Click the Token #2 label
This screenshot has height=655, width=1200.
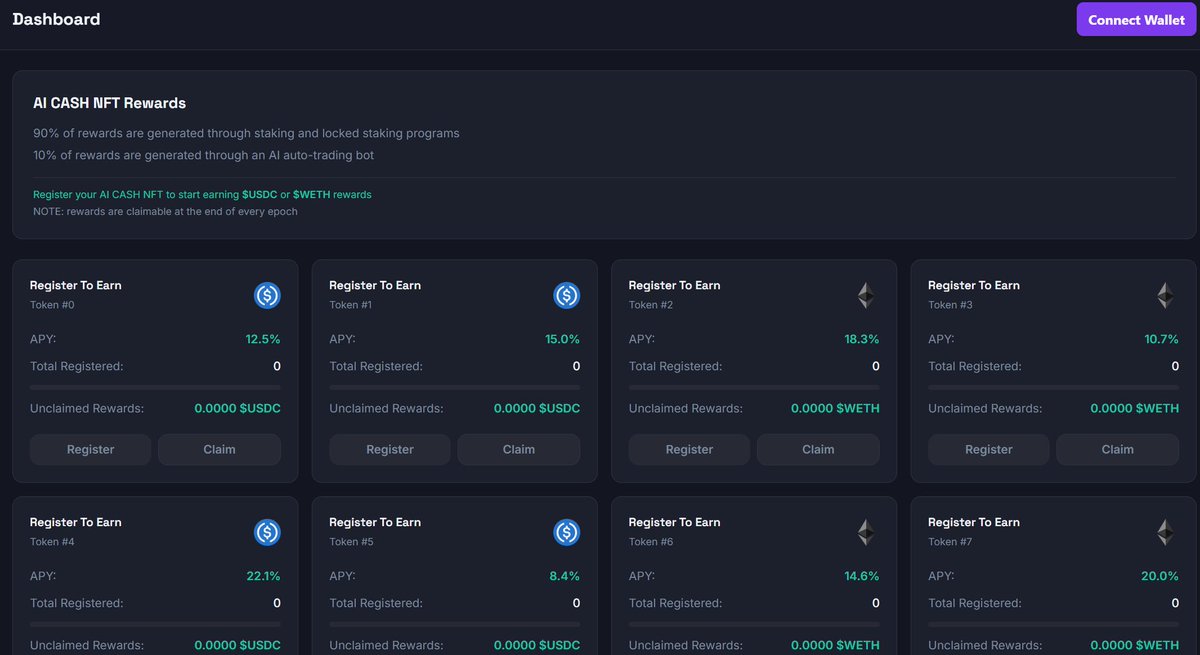(x=651, y=305)
